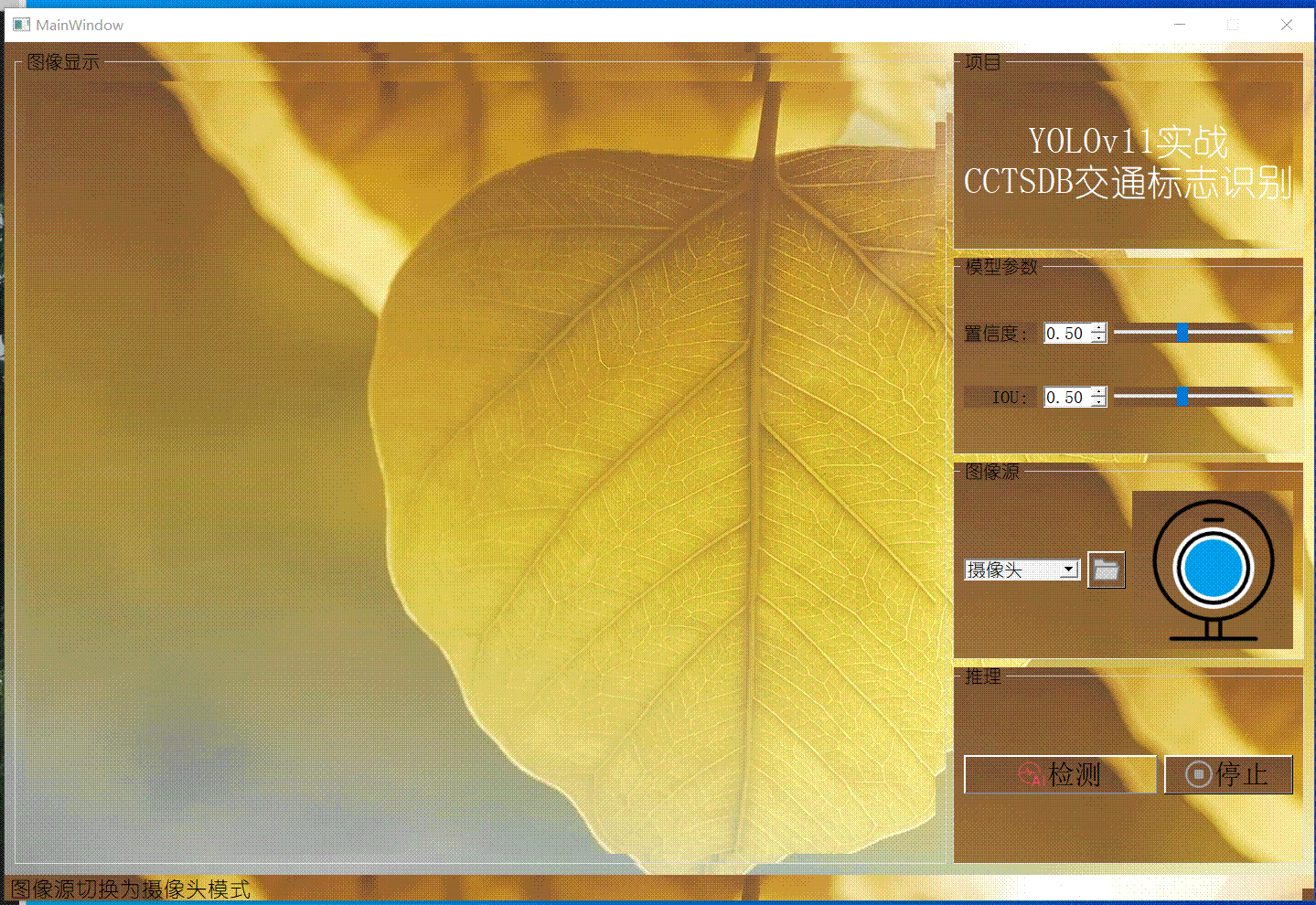The height and width of the screenshot is (905, 1316).
Task: Increase 置信度 with the up stepper arrow
Action: pyautogui.click(x=1099, y=328)
